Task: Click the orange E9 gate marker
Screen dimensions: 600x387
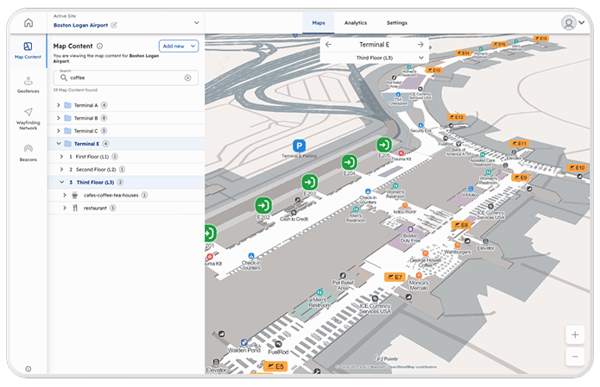Action: (x=520, y=178)
